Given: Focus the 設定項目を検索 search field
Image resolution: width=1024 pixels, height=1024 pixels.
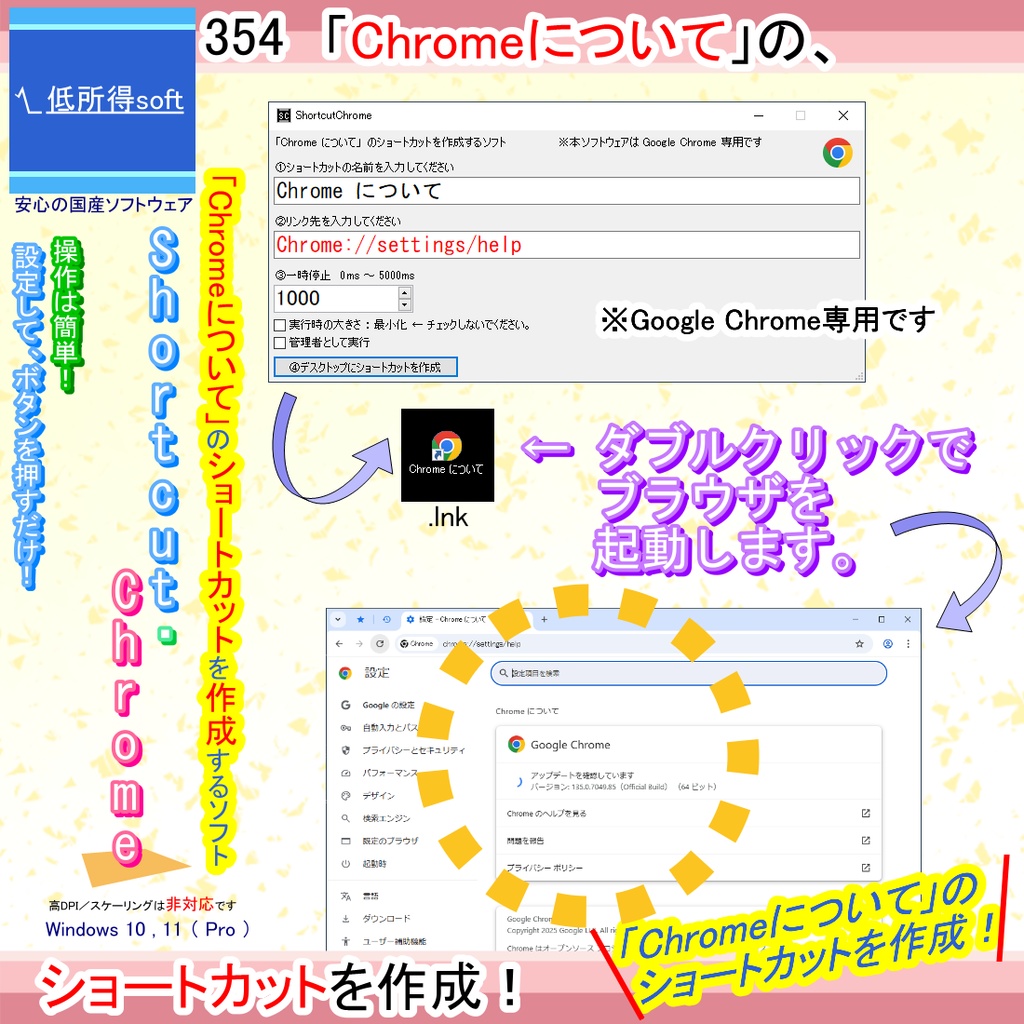Looking at the screenshot, I should 688,673.
